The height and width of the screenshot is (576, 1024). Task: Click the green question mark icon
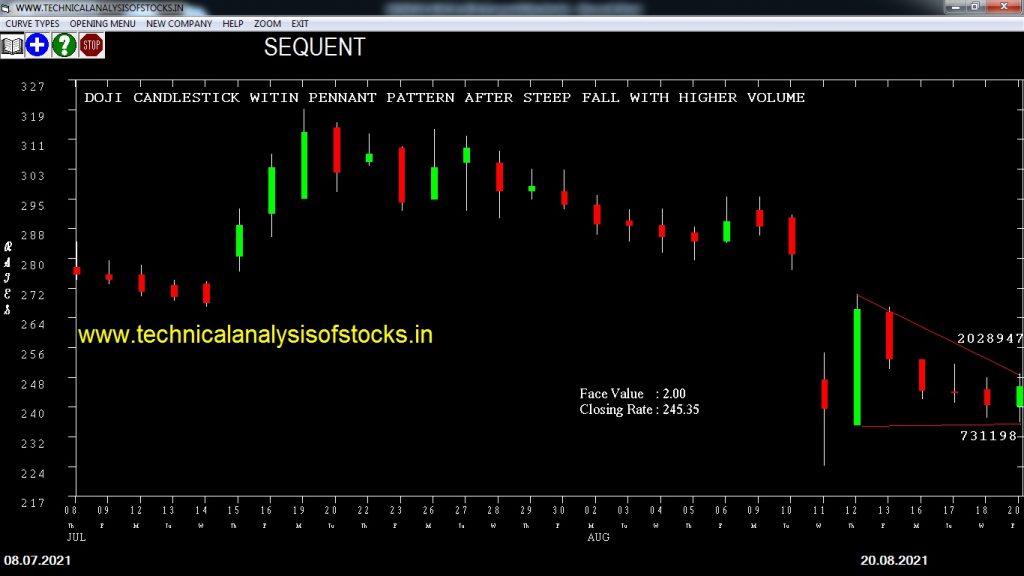click(65, 45)
